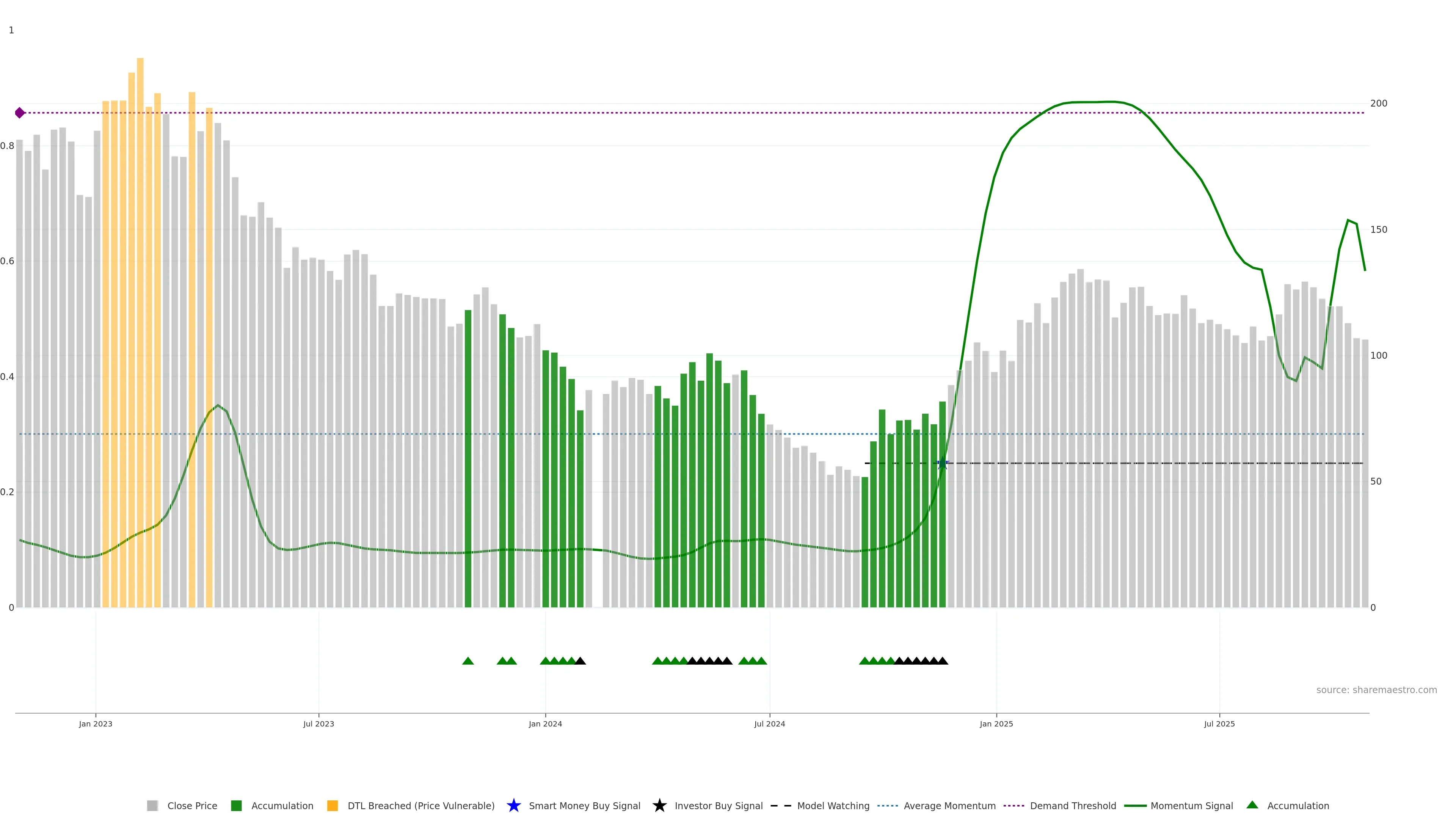Click the Jul 2025 axis label
This screenshot has width=1456, height=819.
1219,723
